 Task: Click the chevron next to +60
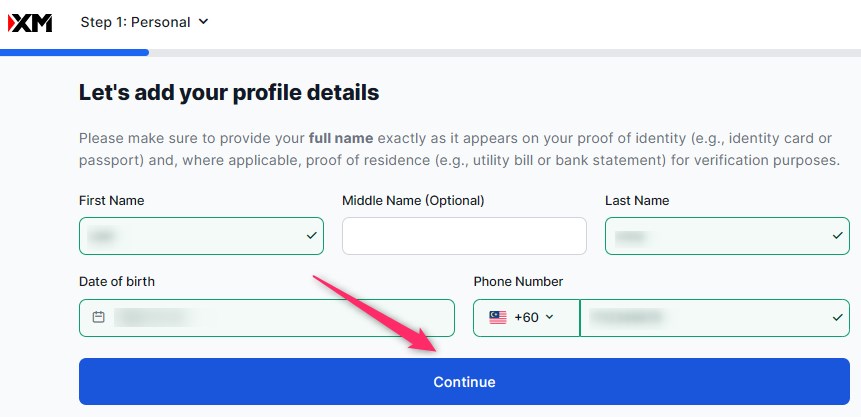point(549,318)
